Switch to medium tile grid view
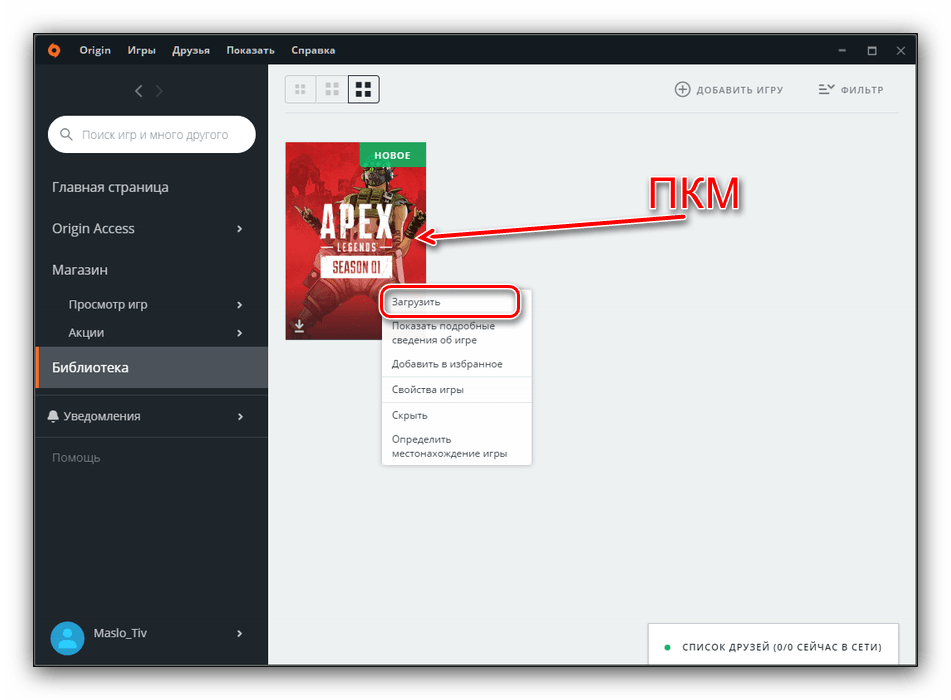Viewport: 951px width, 700px height. pyautogui.click(x=332, y=90)
